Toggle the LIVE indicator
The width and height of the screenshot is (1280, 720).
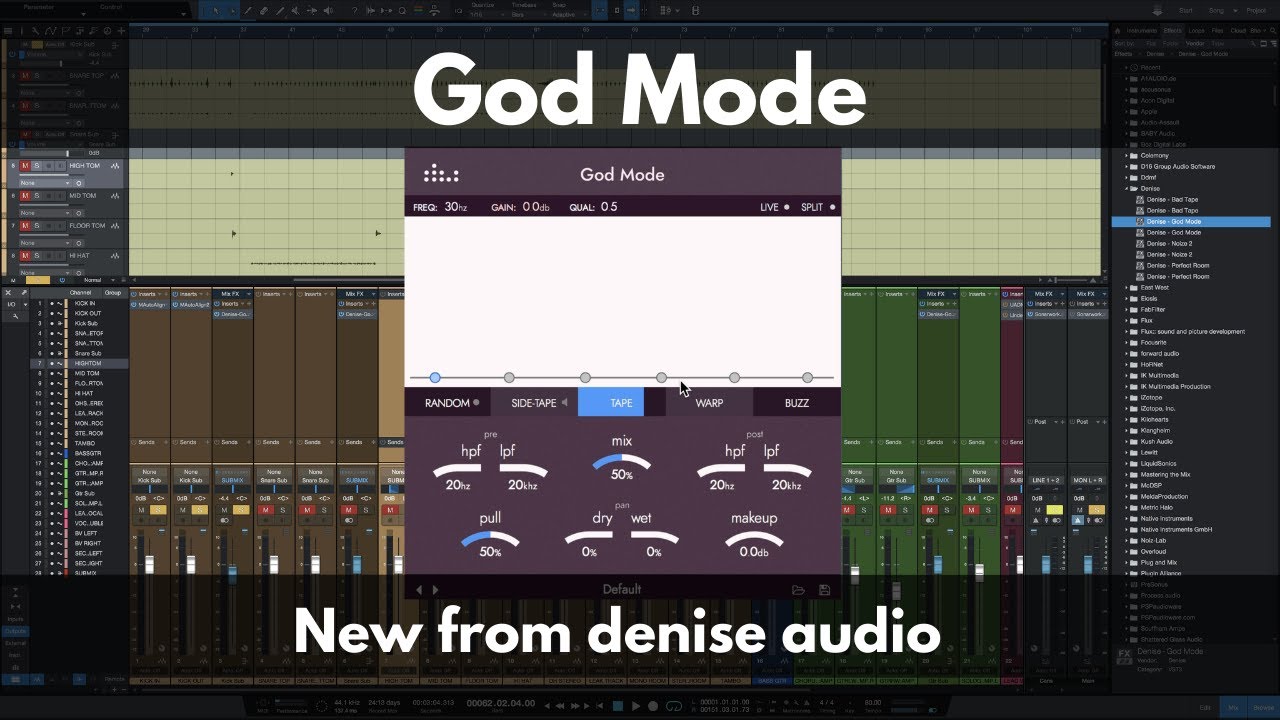[786, 207]
